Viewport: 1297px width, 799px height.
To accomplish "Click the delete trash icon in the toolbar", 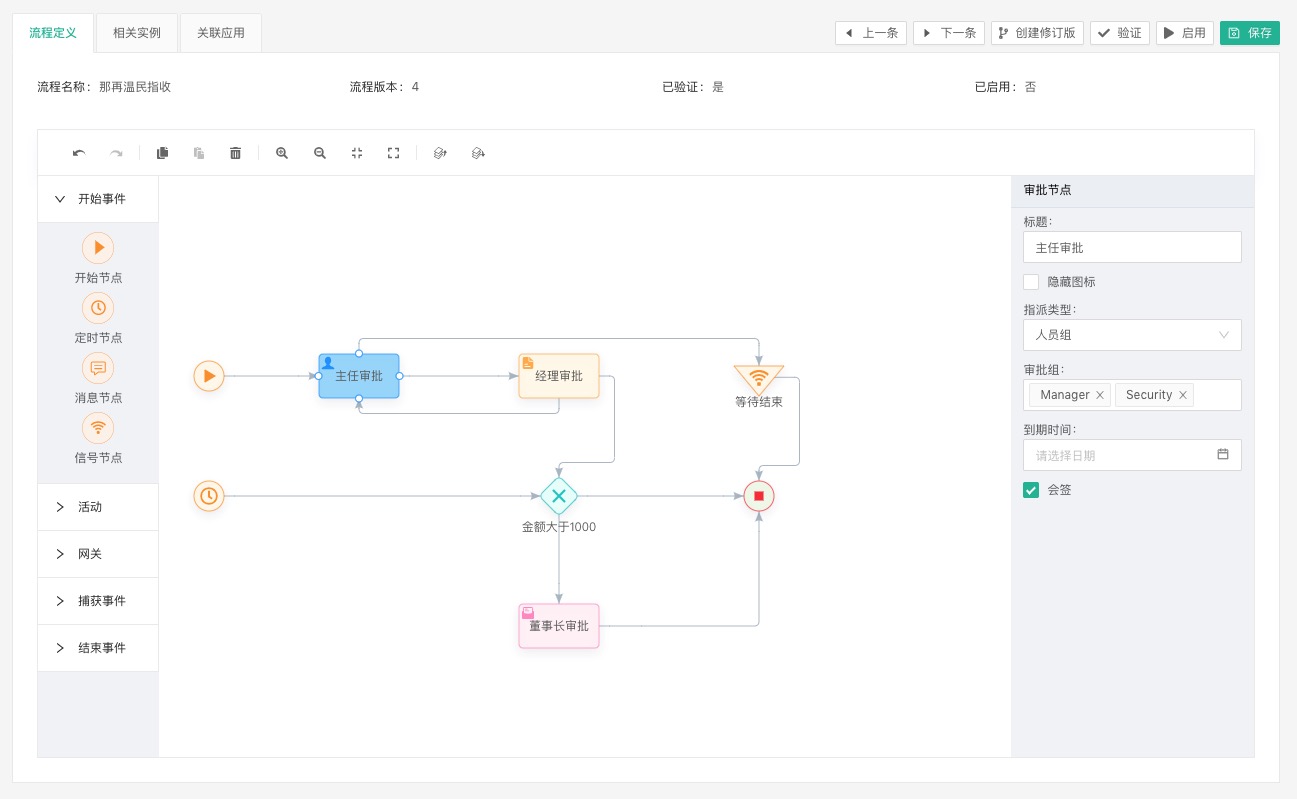I will pos(236,153).
